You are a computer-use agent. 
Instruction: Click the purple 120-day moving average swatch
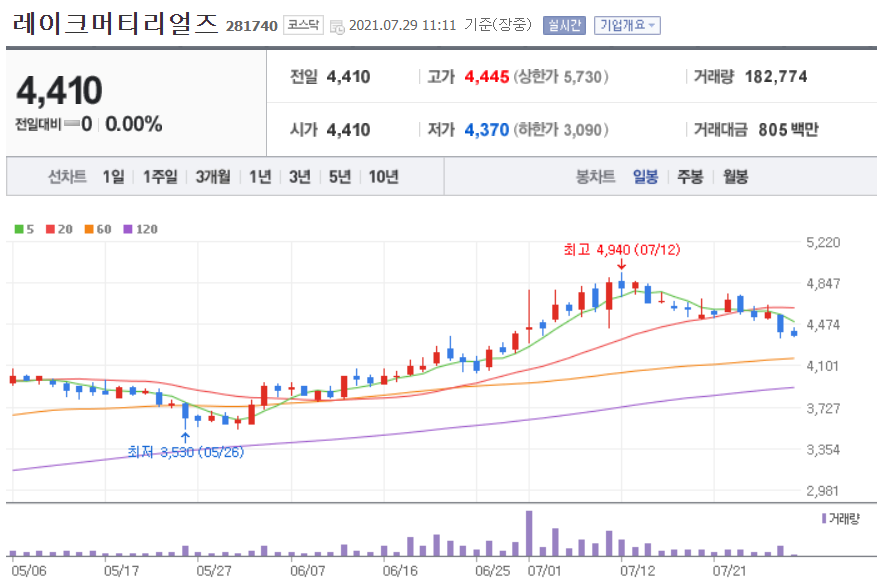tap(128, 229)
